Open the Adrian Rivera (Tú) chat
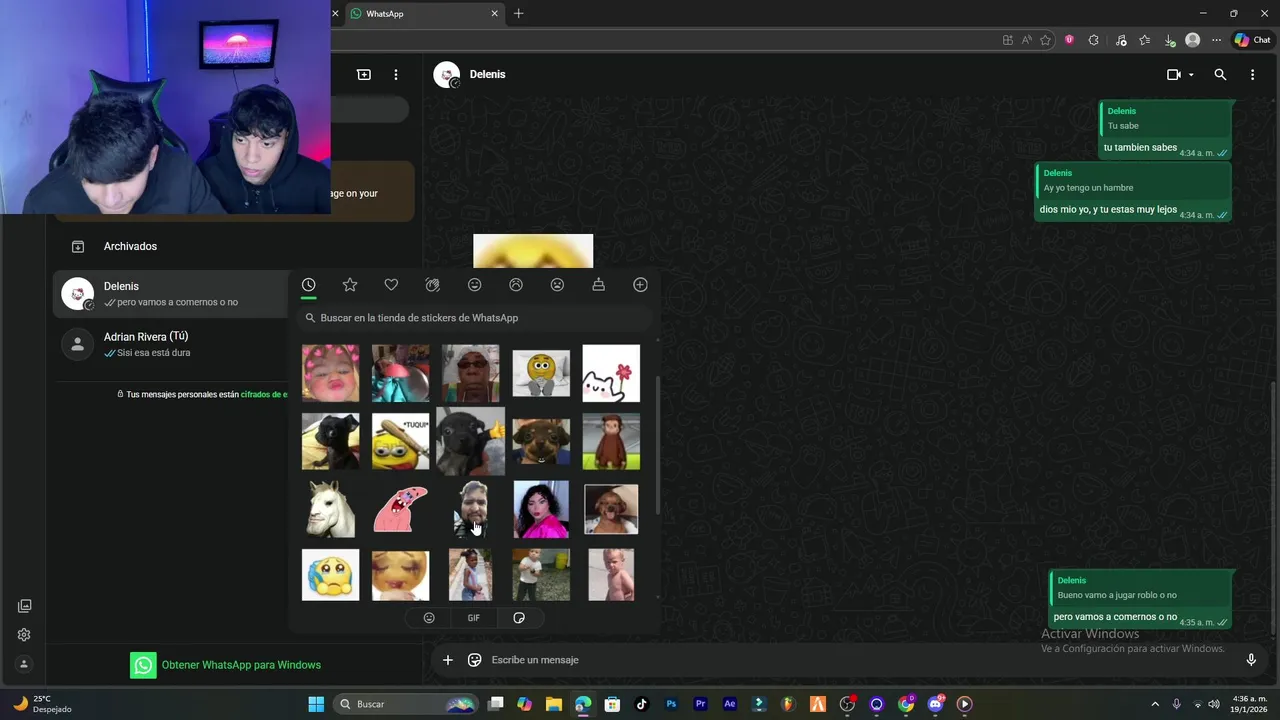The width and height of the screenshot is (1280, 720). 172,344
